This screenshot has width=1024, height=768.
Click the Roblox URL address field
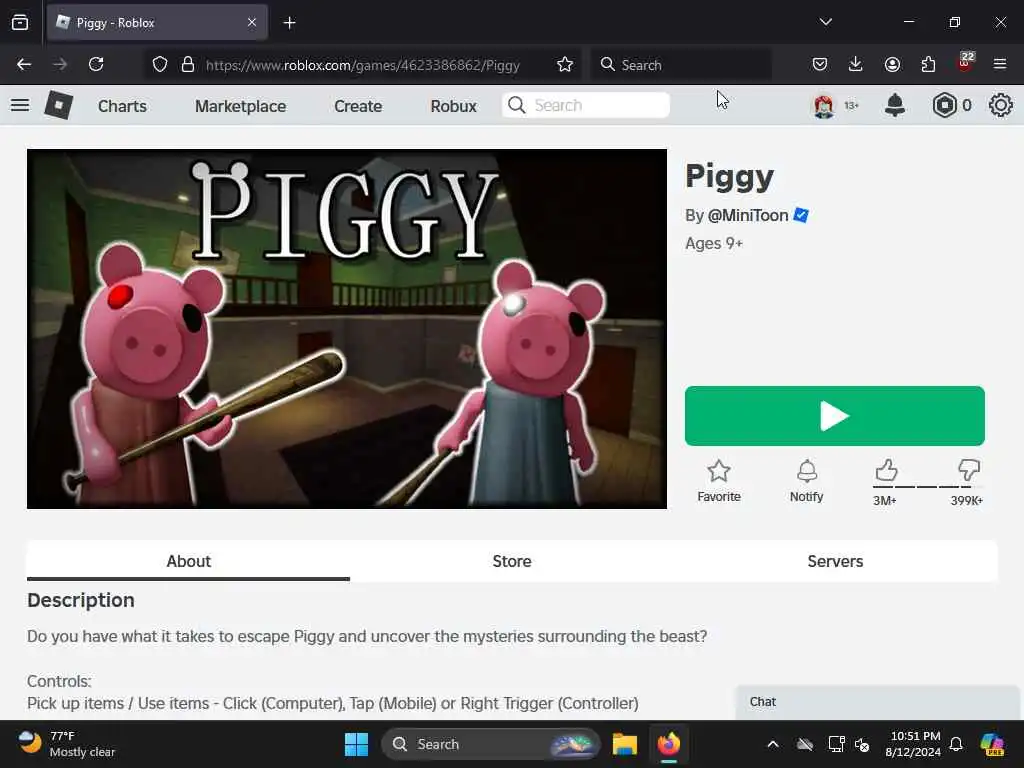point(363,65)
